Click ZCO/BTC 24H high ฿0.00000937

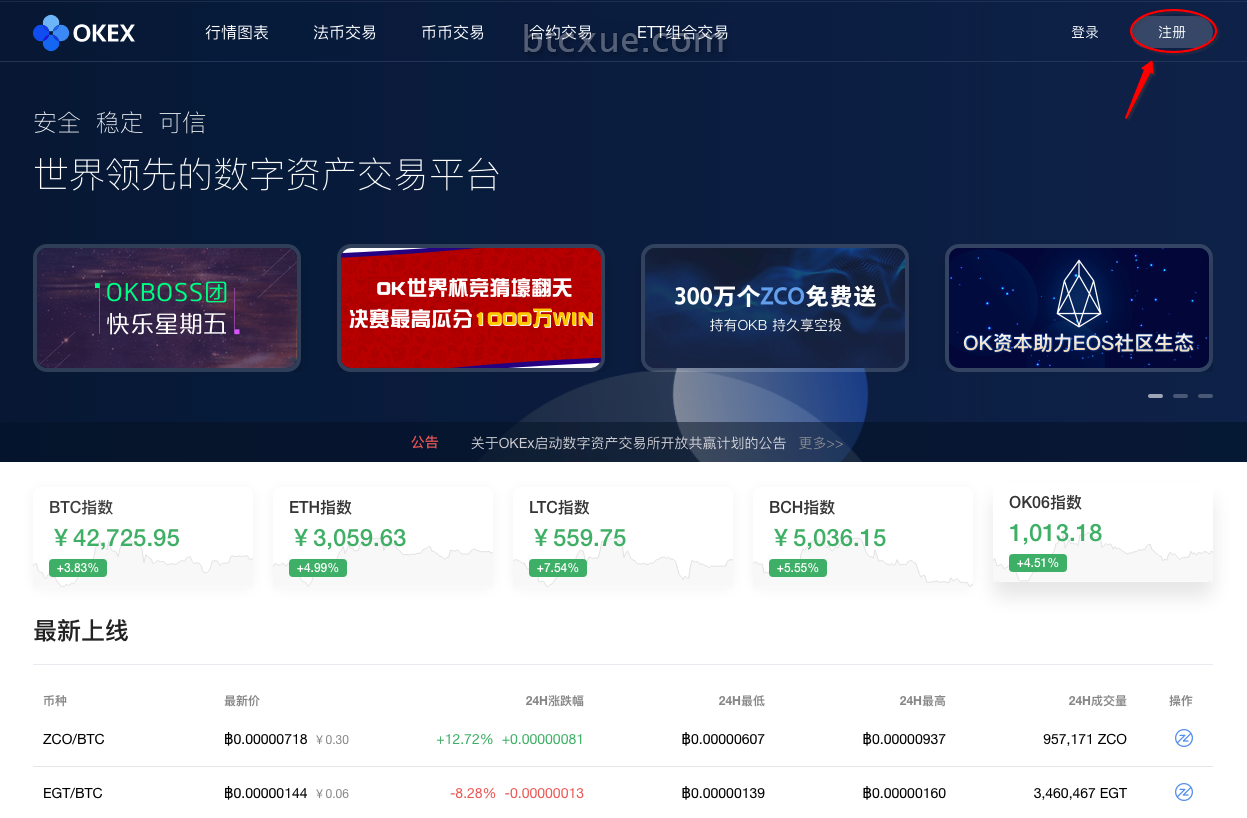coord(904,739)
